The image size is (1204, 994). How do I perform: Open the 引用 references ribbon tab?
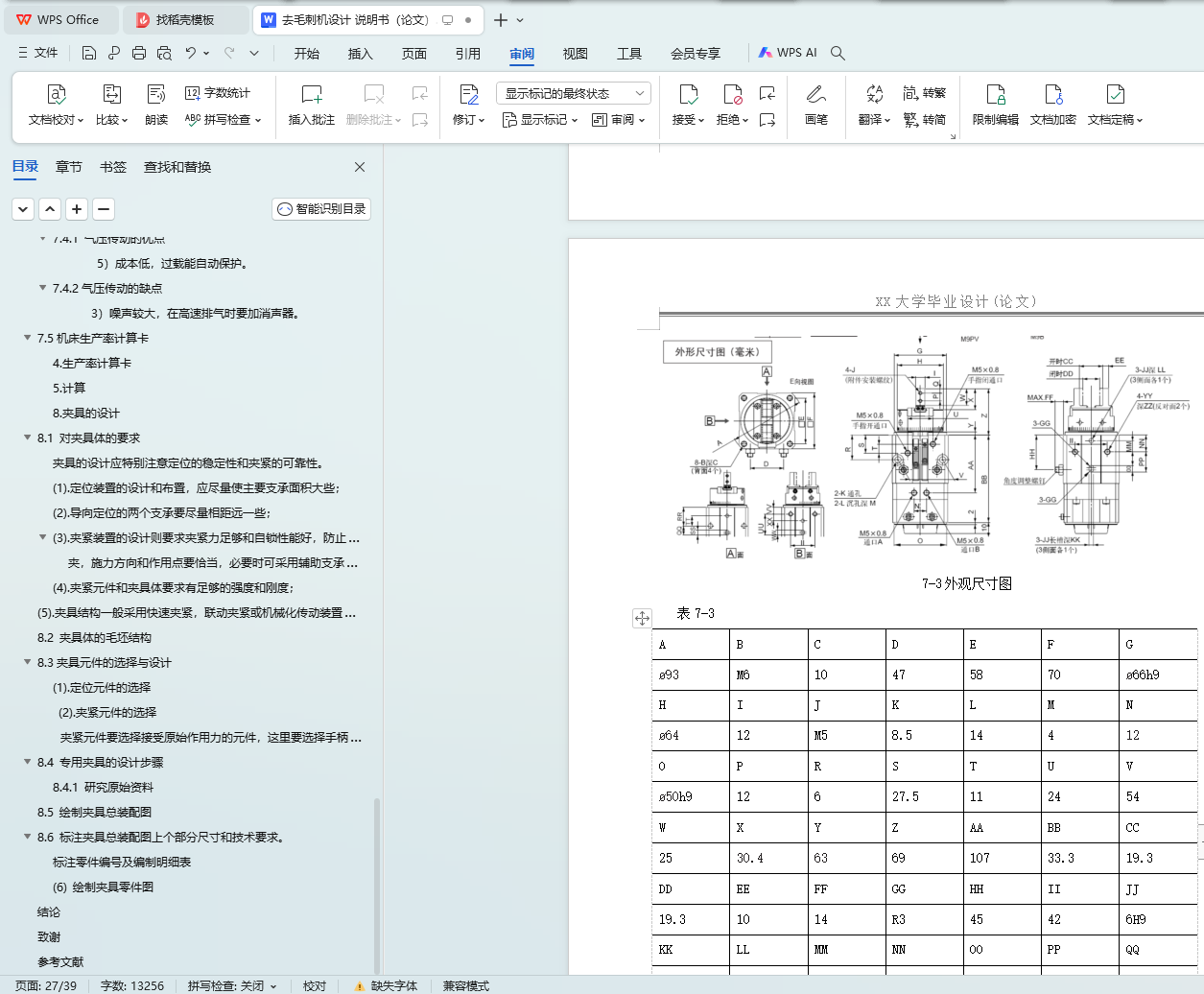point(468,54)
